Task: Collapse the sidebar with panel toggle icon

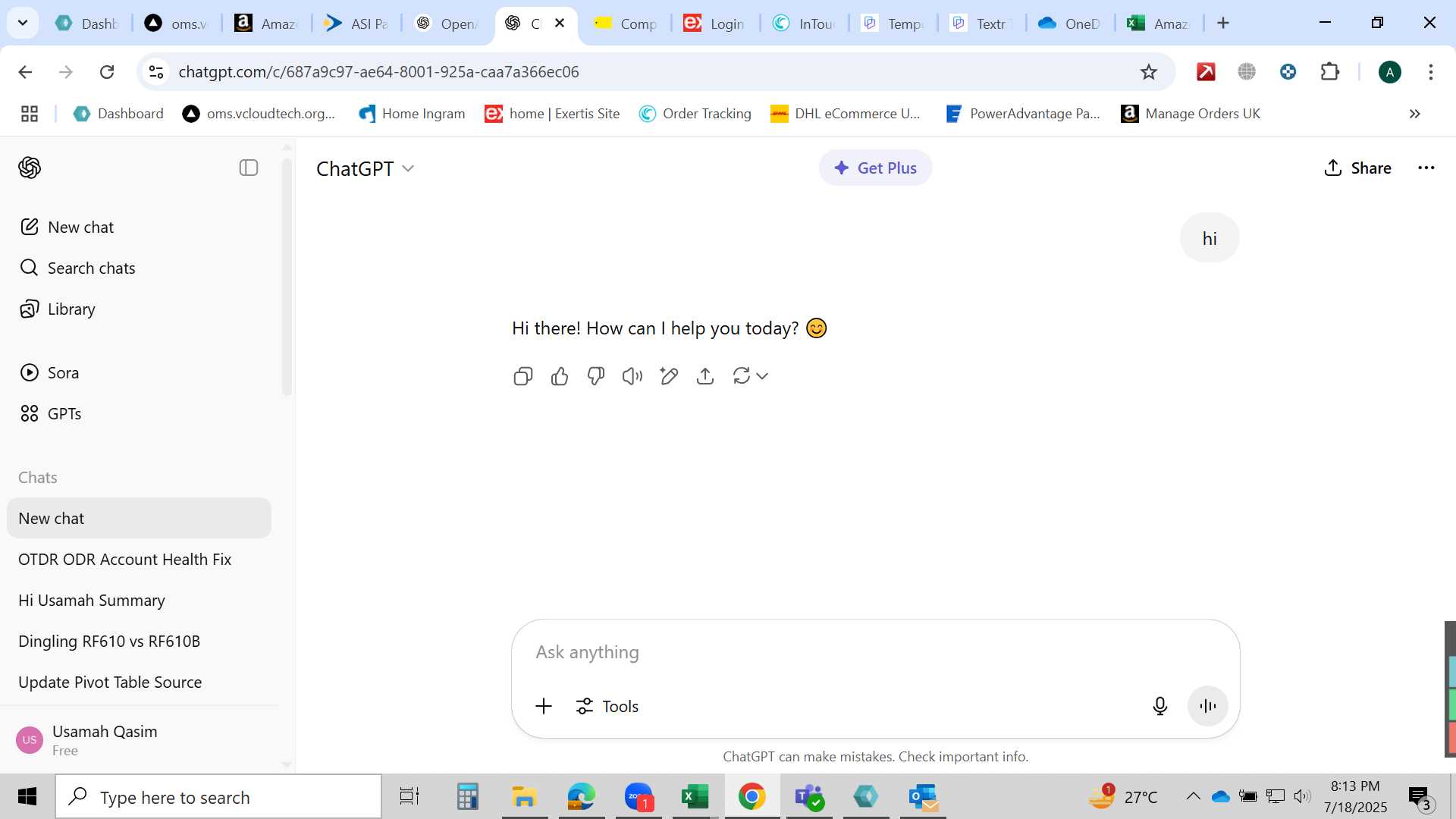Action: (x=249, y=168)
